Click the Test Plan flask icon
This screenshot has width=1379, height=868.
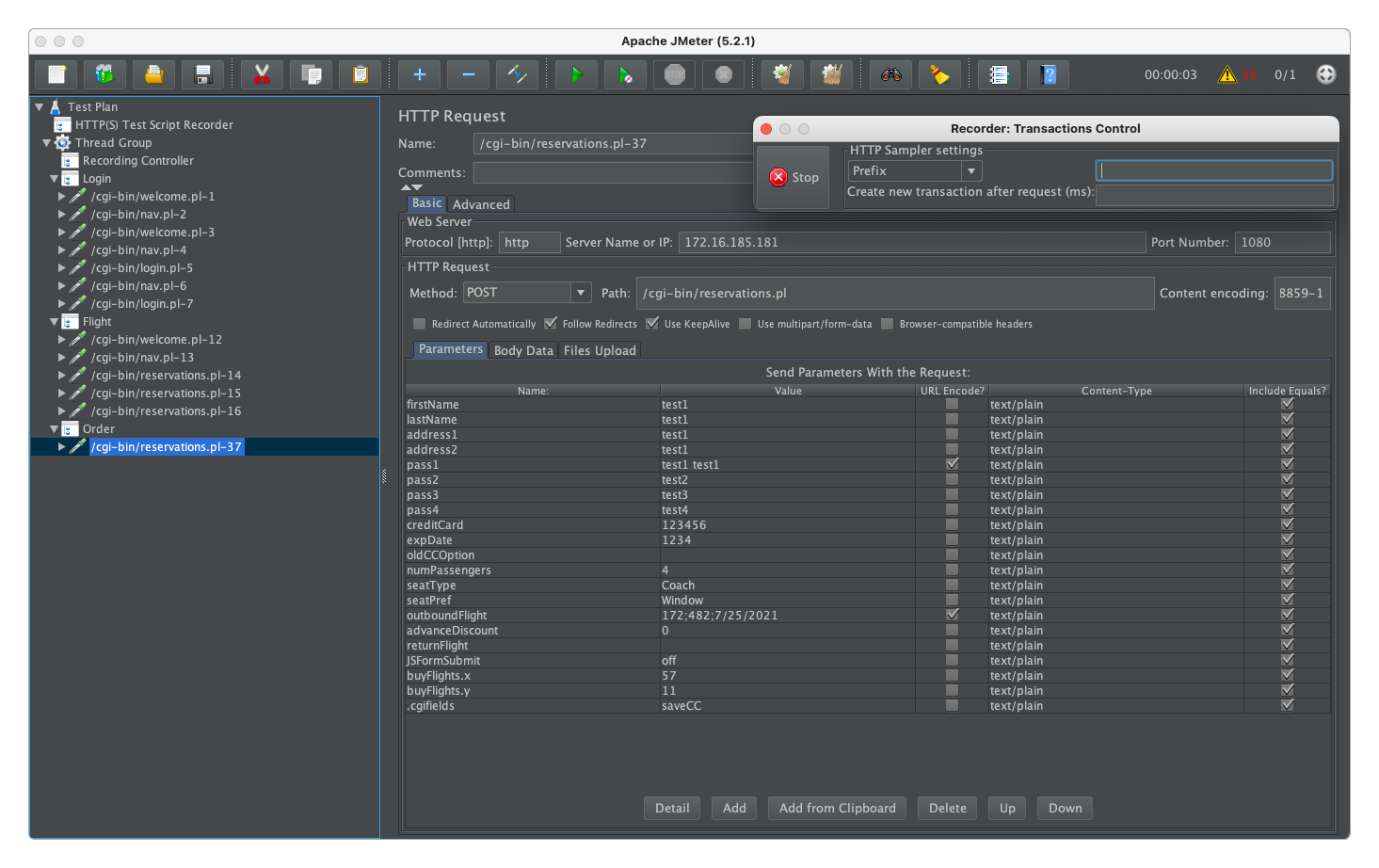point(56,107)
